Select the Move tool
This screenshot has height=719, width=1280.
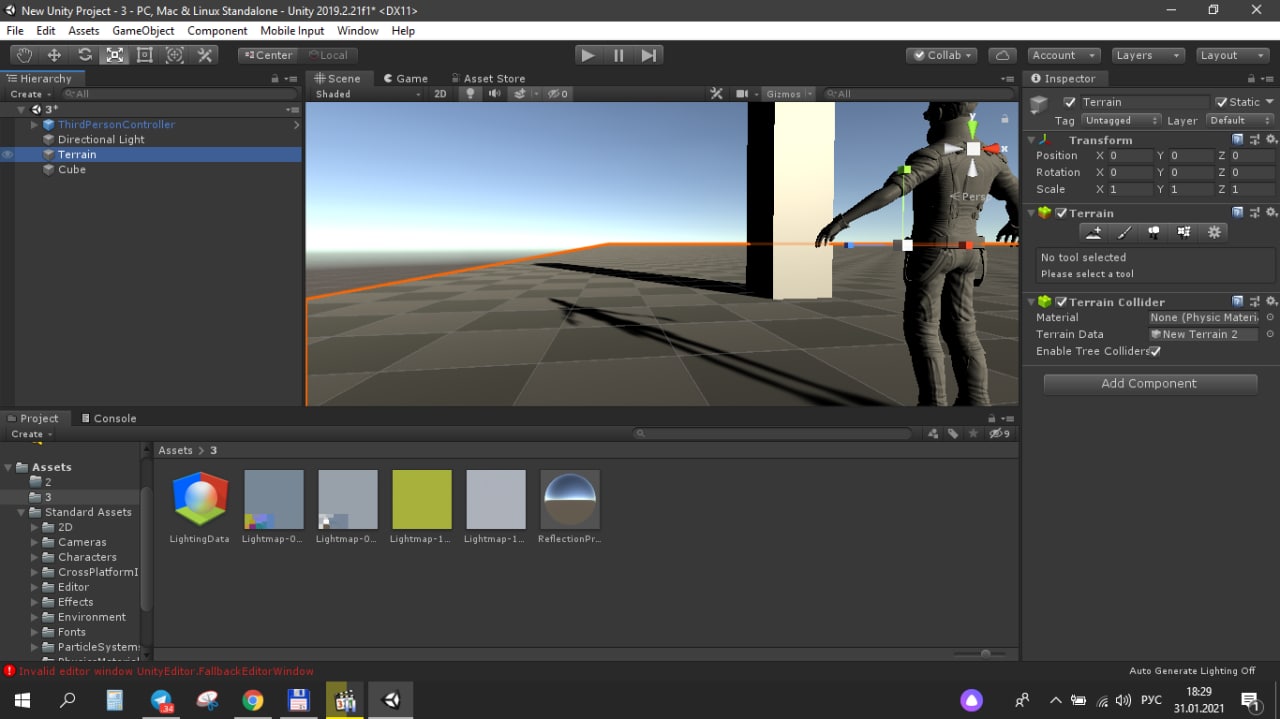[x=54, y=55]
